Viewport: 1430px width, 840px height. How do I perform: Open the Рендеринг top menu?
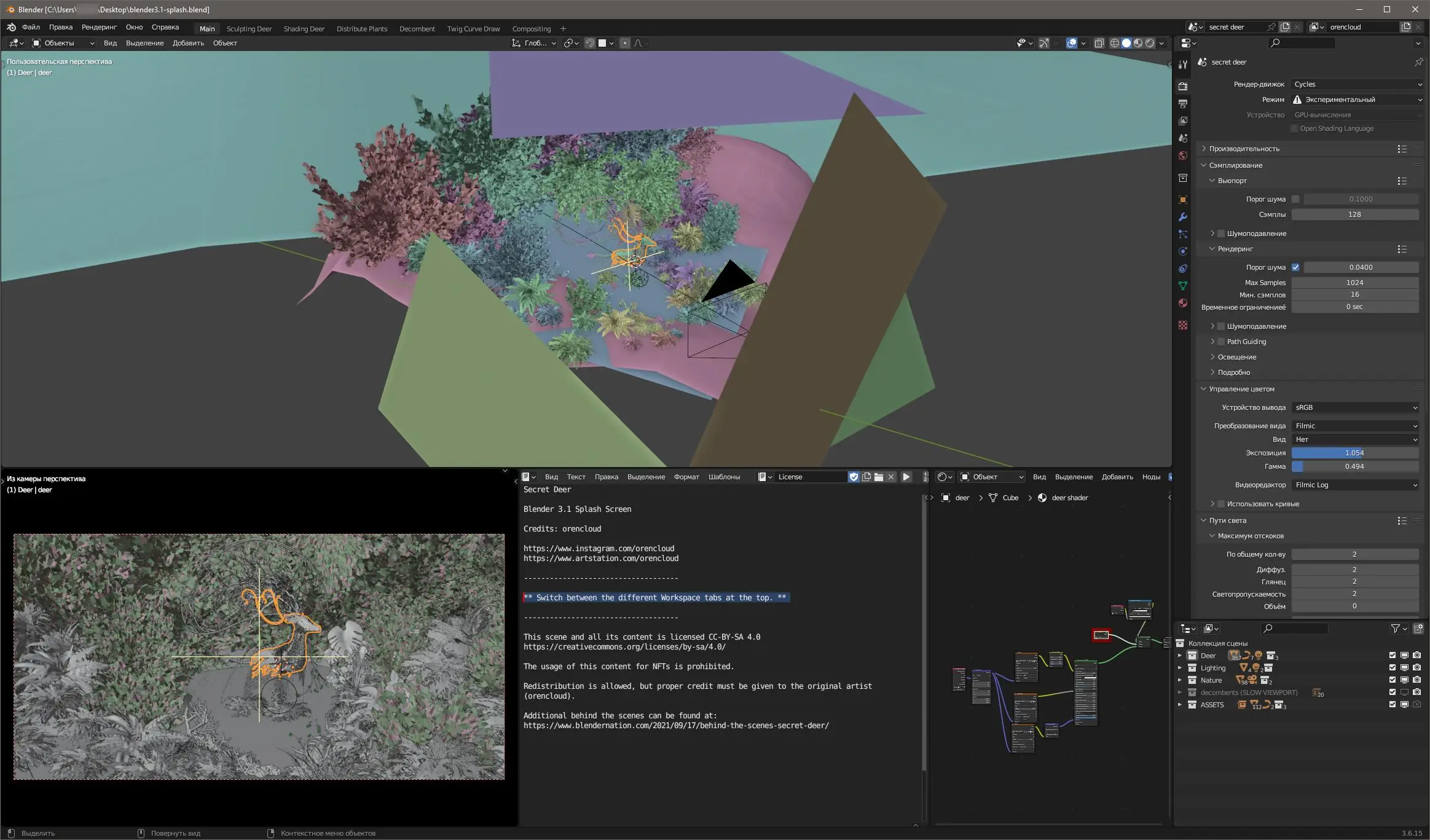pyautogui.click(x=99, y=27)
